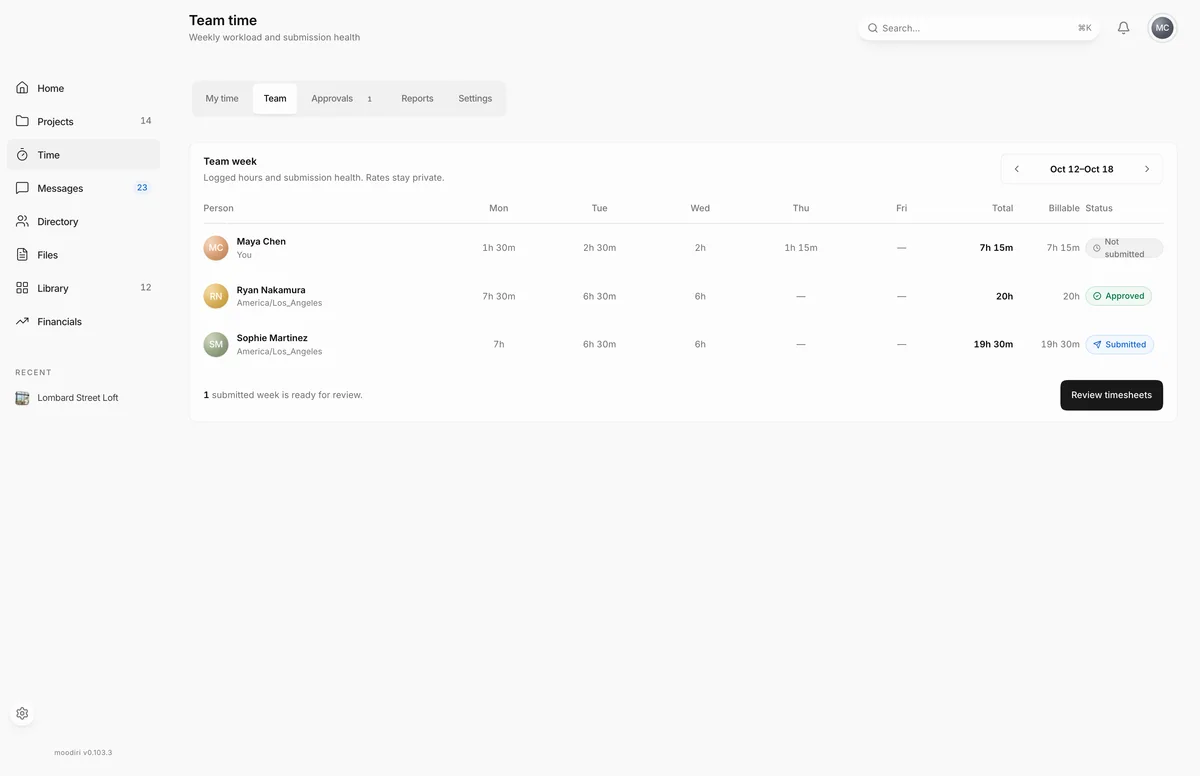Switch to the Reports tab

[417, 99]
